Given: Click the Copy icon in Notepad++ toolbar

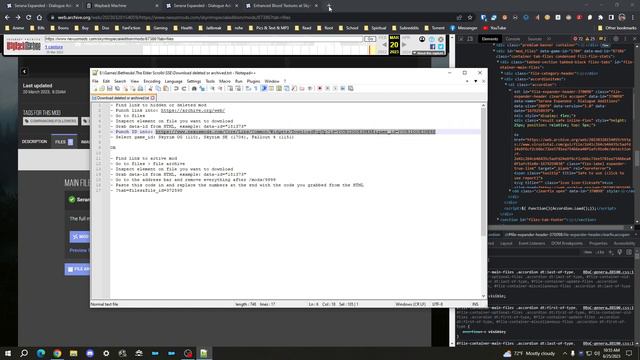Looking at the screenshot, I should (158, 88).
